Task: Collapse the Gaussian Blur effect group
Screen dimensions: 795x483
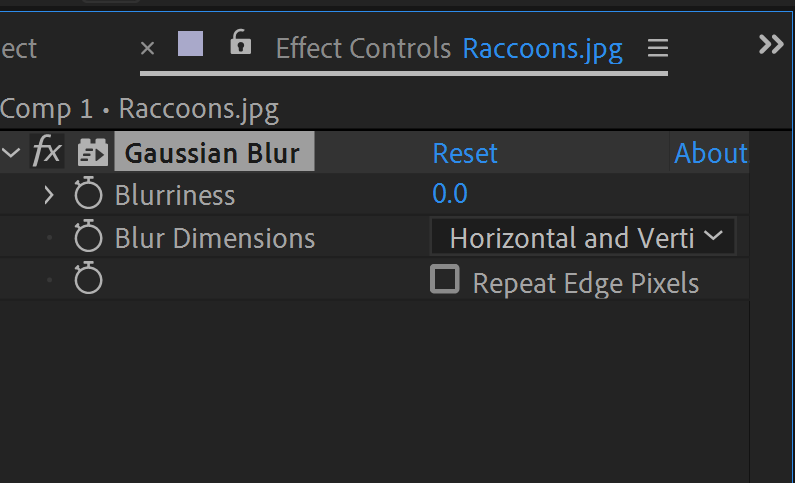Action: [x=11, y=152]
